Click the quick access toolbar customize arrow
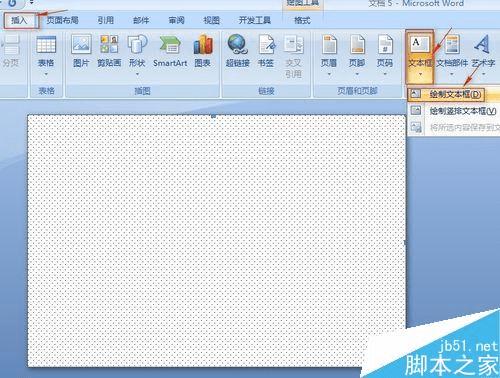Viewport: 500px width, 378px height. [x=32, y=3]
